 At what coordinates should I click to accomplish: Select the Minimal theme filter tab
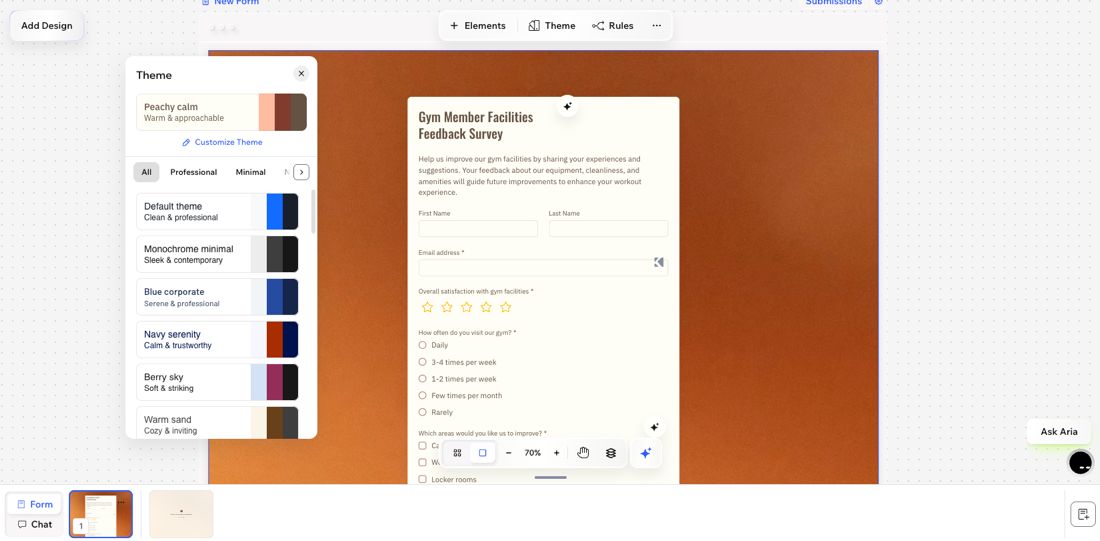[x=250, y=172]
